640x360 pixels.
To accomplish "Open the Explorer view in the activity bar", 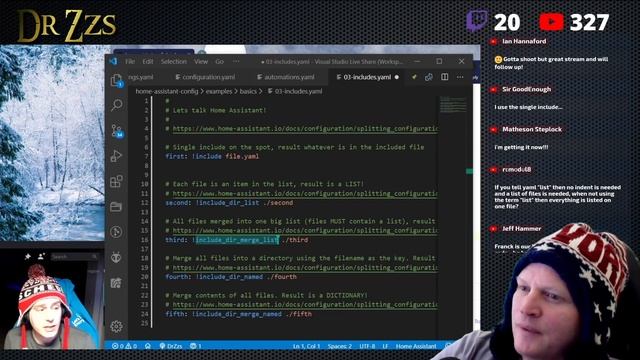I will [x=117, y=80].
